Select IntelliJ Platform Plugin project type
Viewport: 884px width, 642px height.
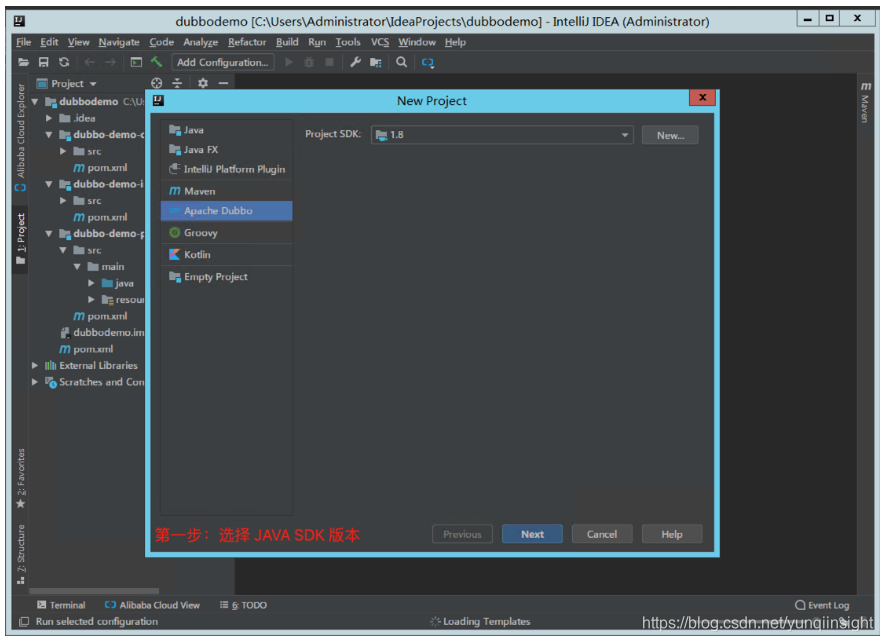point(227,169)
